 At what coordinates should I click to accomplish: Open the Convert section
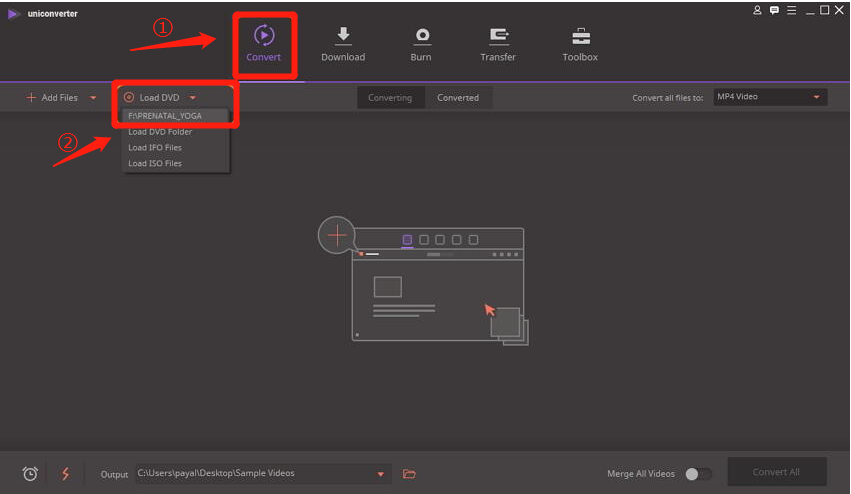(x=264, y=44)
